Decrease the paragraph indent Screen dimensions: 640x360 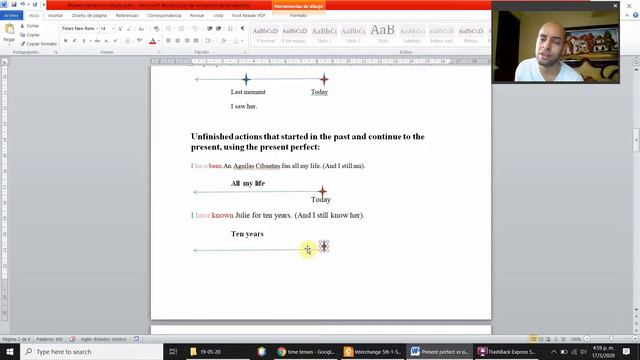coord(209,29)
